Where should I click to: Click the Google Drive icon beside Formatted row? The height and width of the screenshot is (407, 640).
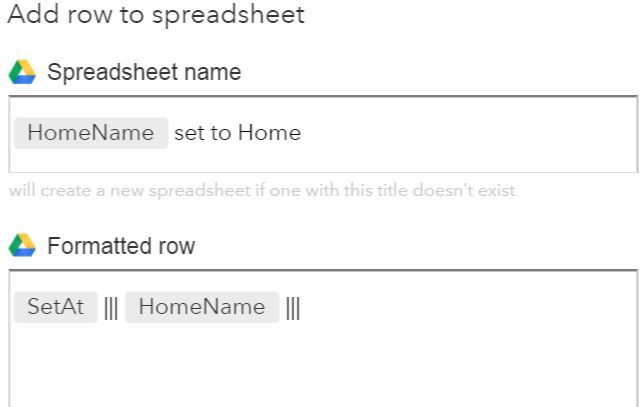tap(22, 246)
